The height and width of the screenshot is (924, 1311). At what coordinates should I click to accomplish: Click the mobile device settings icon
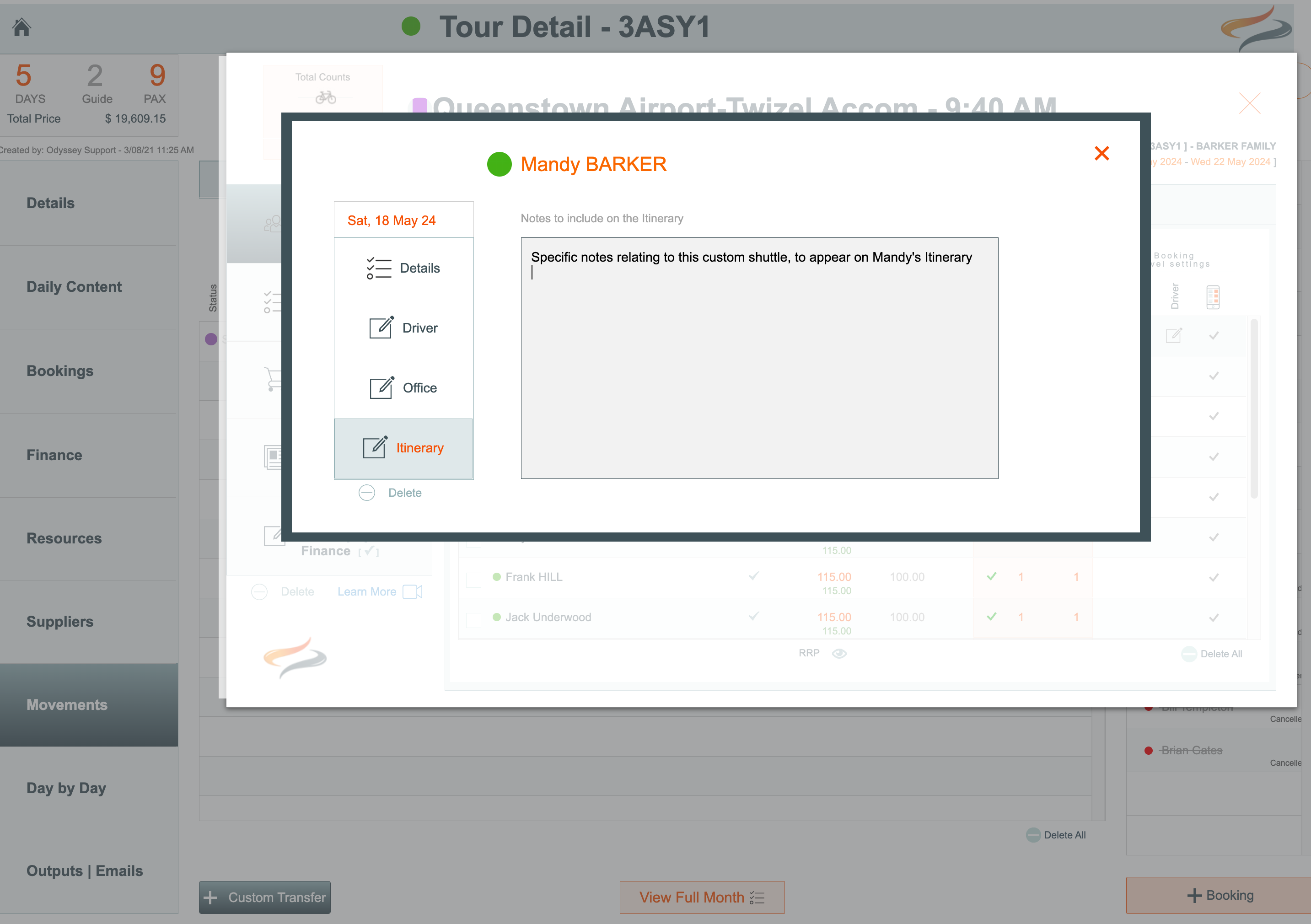pyautogui.click(x=1213, y=297)
